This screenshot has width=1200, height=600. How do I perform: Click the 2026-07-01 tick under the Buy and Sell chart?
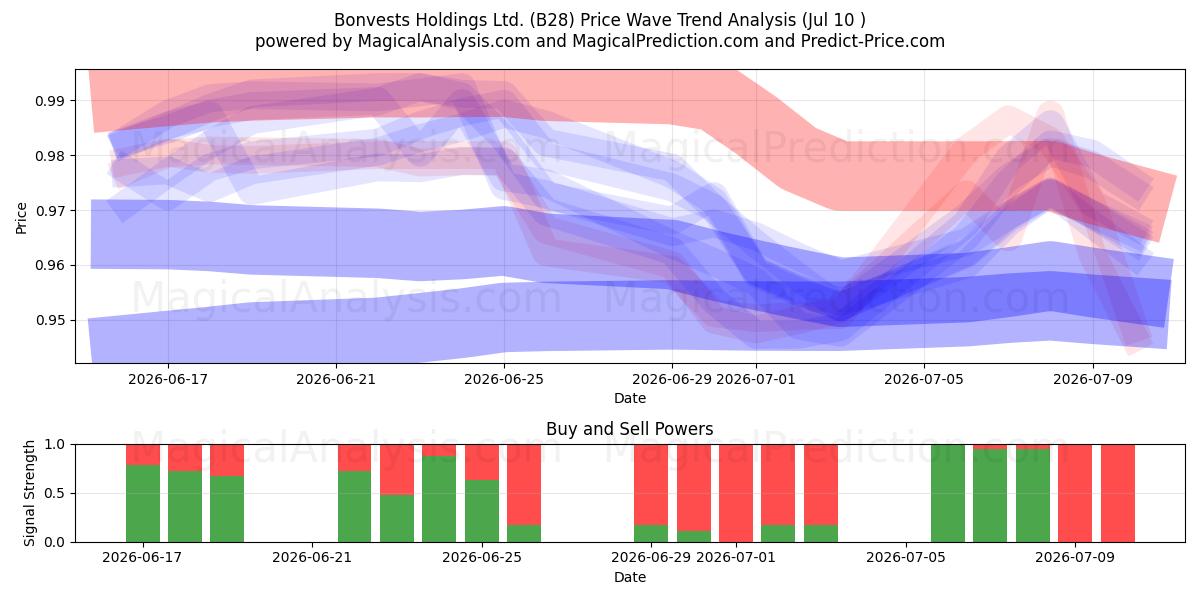(736, 558)
